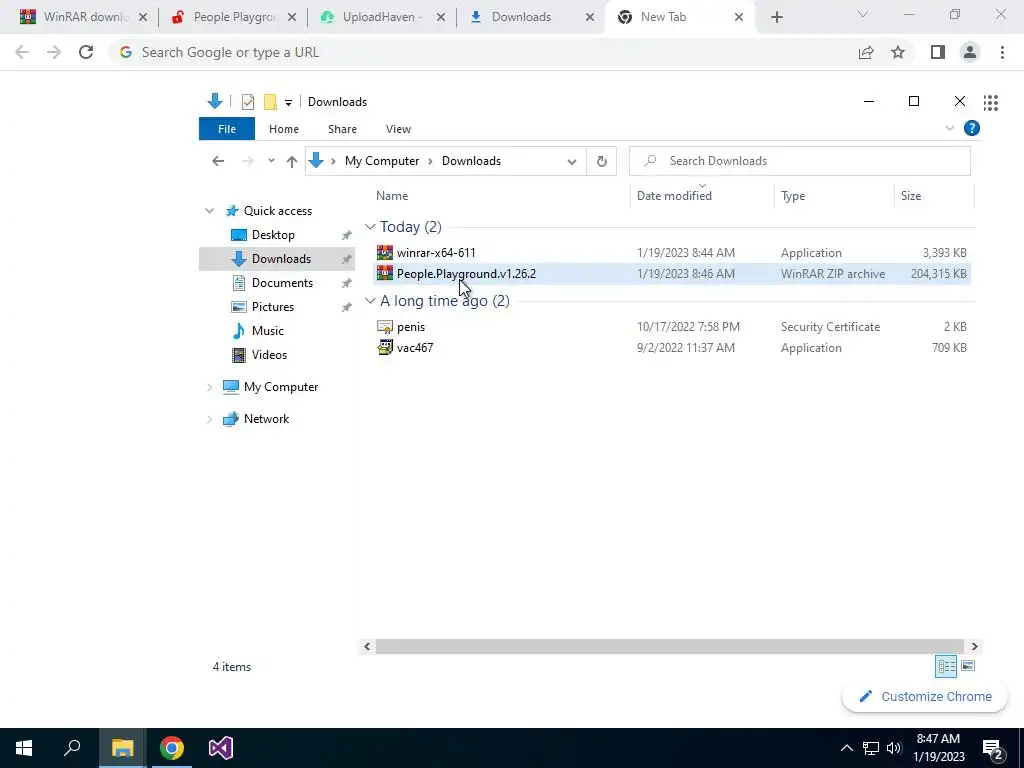Switch to the Home ribbon tab
This screenshot has height=768, width=1024.
pyautogui.click(x=283, y=129)
